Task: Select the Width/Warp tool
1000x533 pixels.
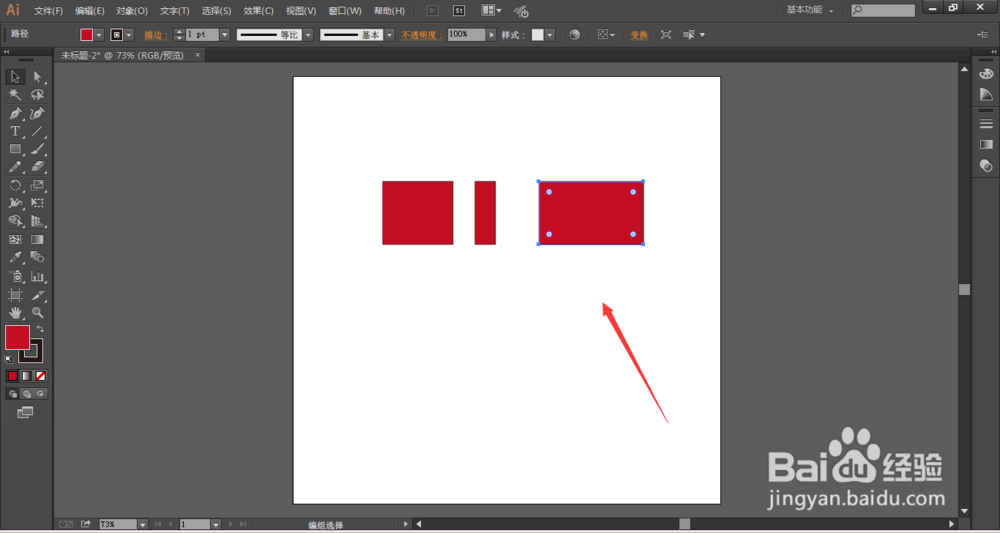Action: click(15, 203)
